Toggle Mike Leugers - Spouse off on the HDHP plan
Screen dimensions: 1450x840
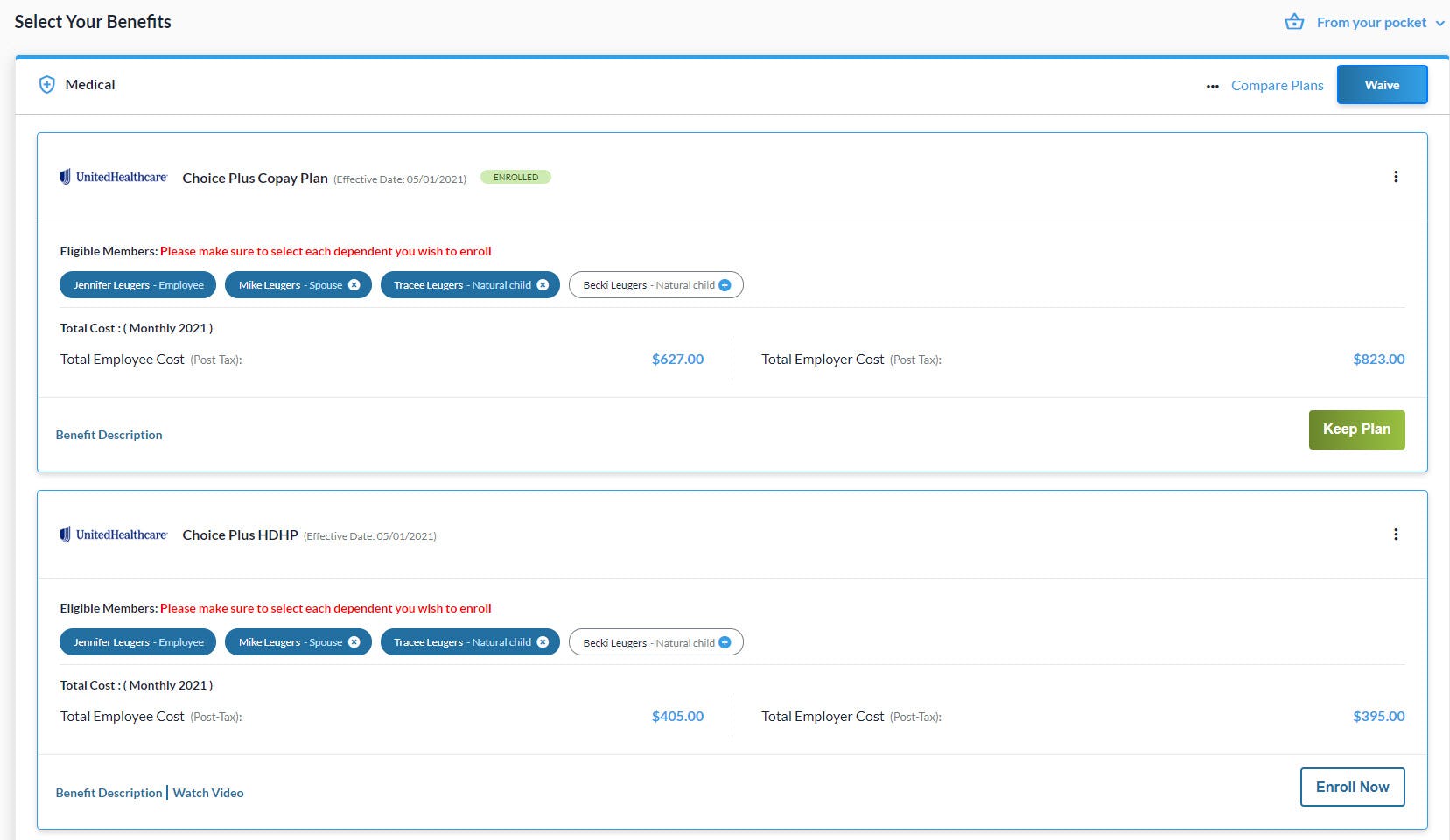tap(354, 641)
